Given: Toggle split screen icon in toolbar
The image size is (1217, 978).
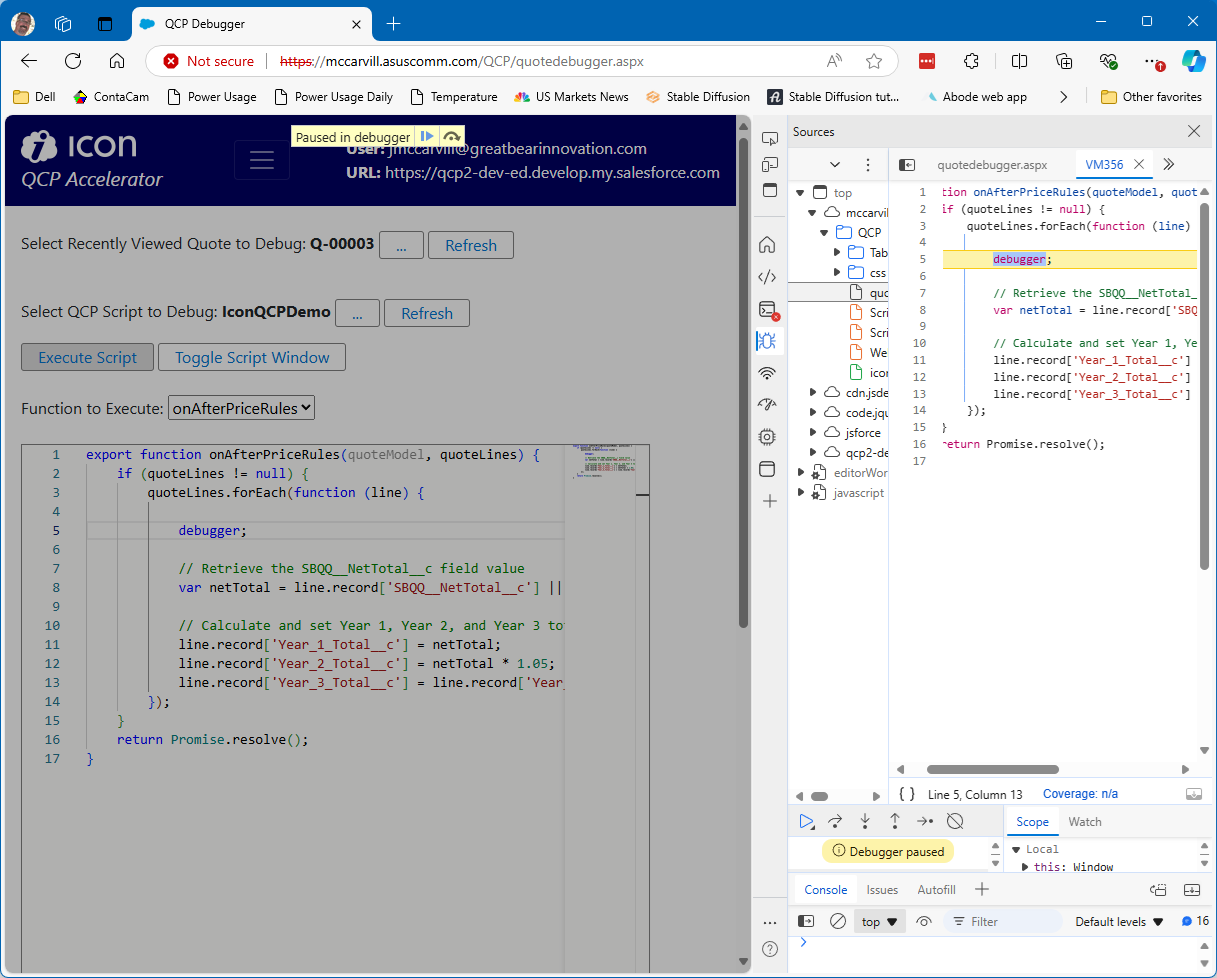Looking at the screenshot, I should coord(1019,61).
